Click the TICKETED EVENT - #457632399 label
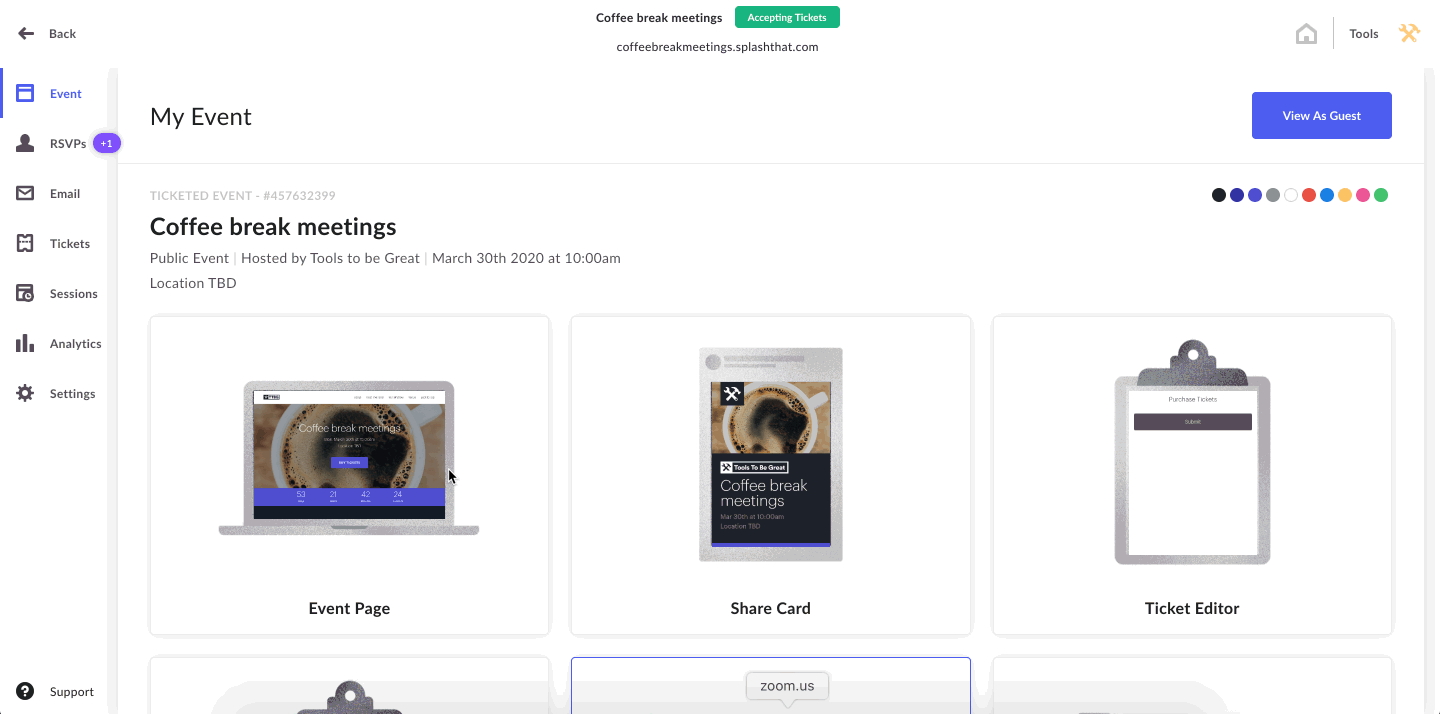Screen dimensions: 1440x714 (243, 196)
